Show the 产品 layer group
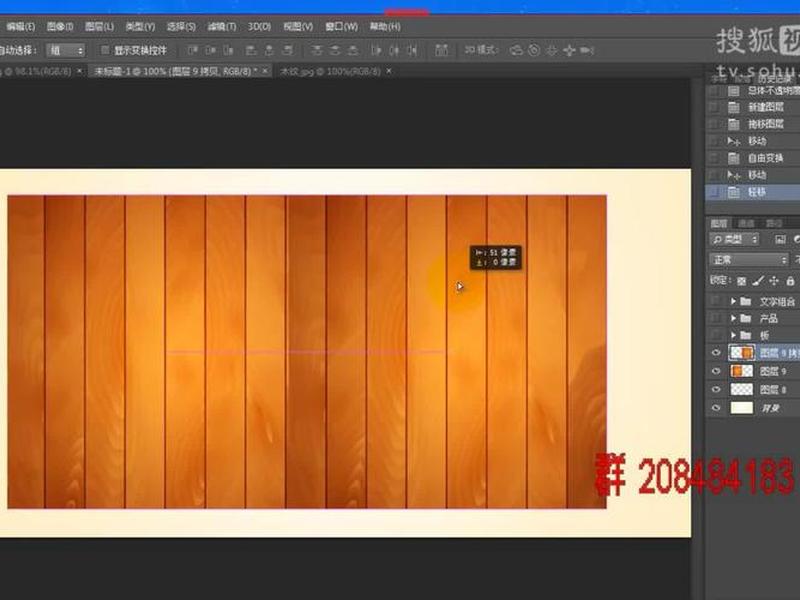Screen dimensions: 800x600 pos(716,318)
